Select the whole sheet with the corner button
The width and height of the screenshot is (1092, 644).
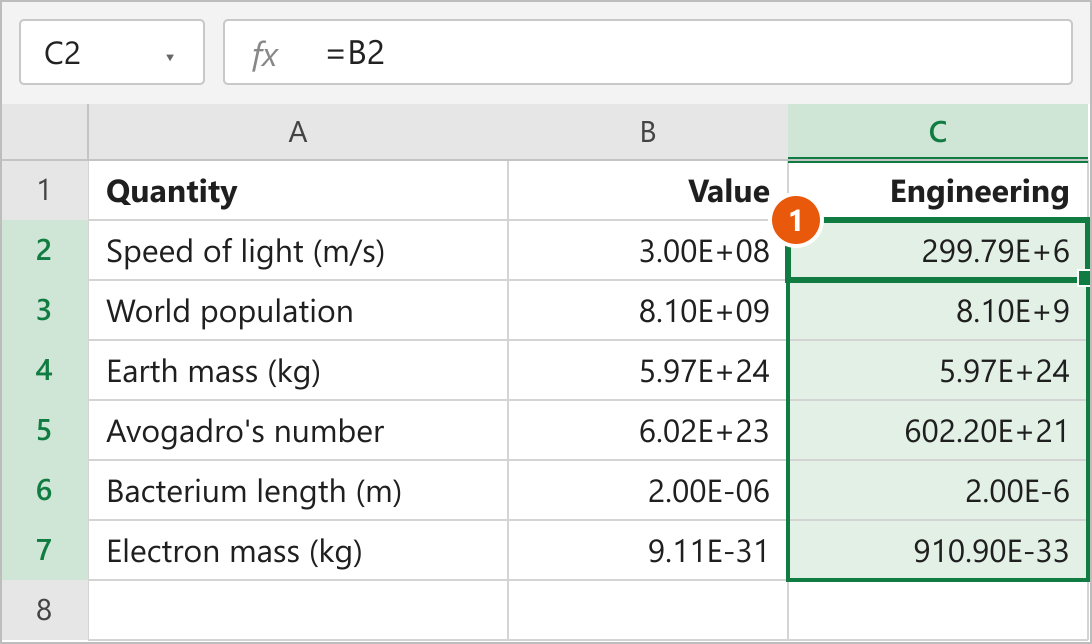click(45, 132)
